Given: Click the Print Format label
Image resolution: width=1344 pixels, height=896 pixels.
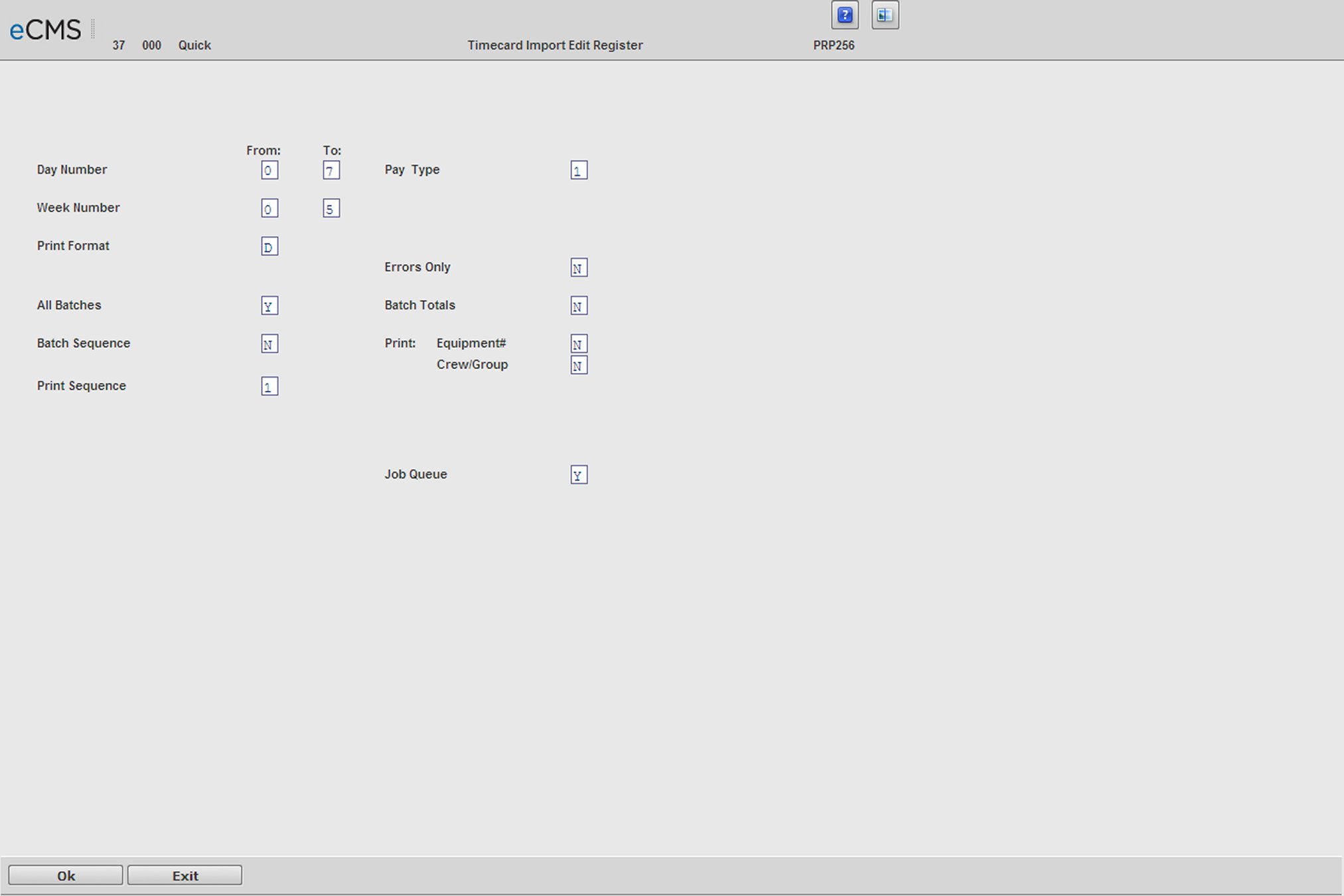Looking at the screenshot, I should click(73, 246).
